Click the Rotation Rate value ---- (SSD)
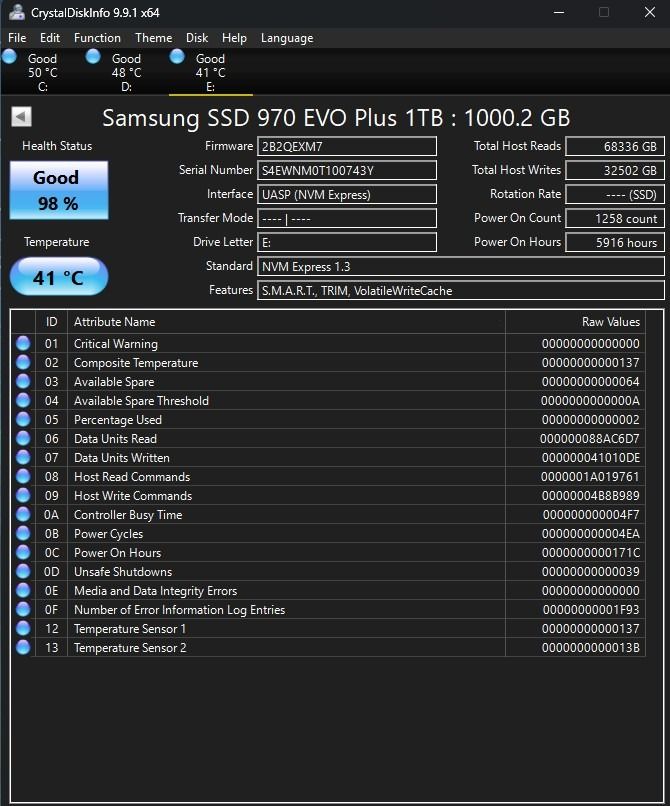 coord(614,194)
